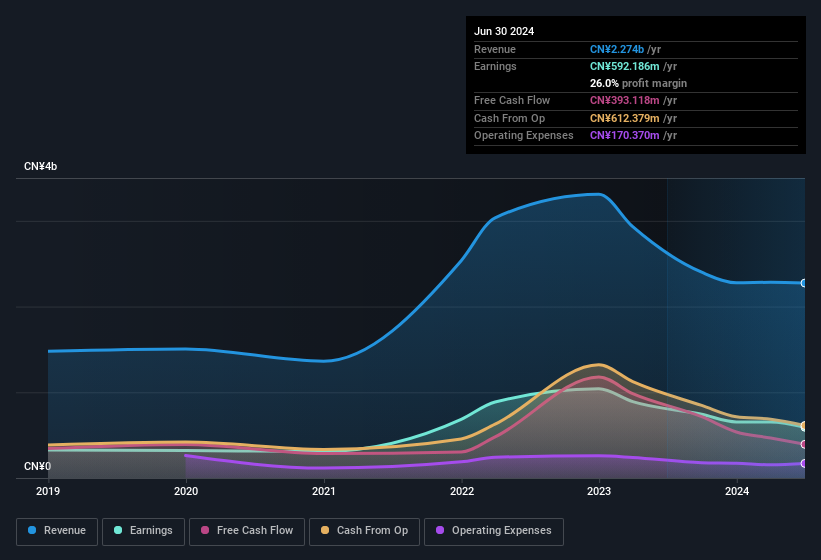Screen dimensions: 821x560
Task: Click the 2020 x-axis label
Action: (186, 491)
